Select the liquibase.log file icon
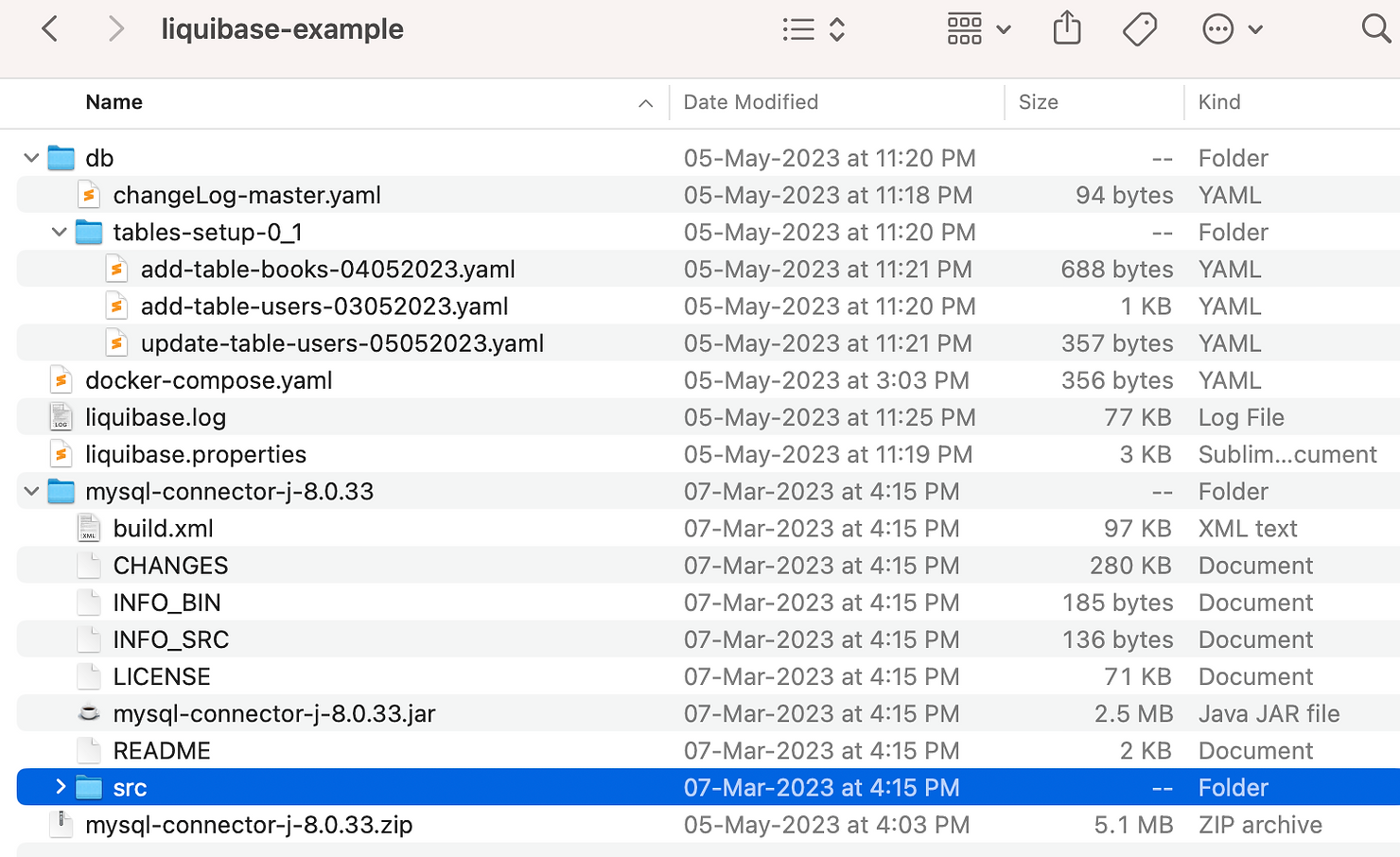Viewport: 1400px width, 857px height. 61,417
